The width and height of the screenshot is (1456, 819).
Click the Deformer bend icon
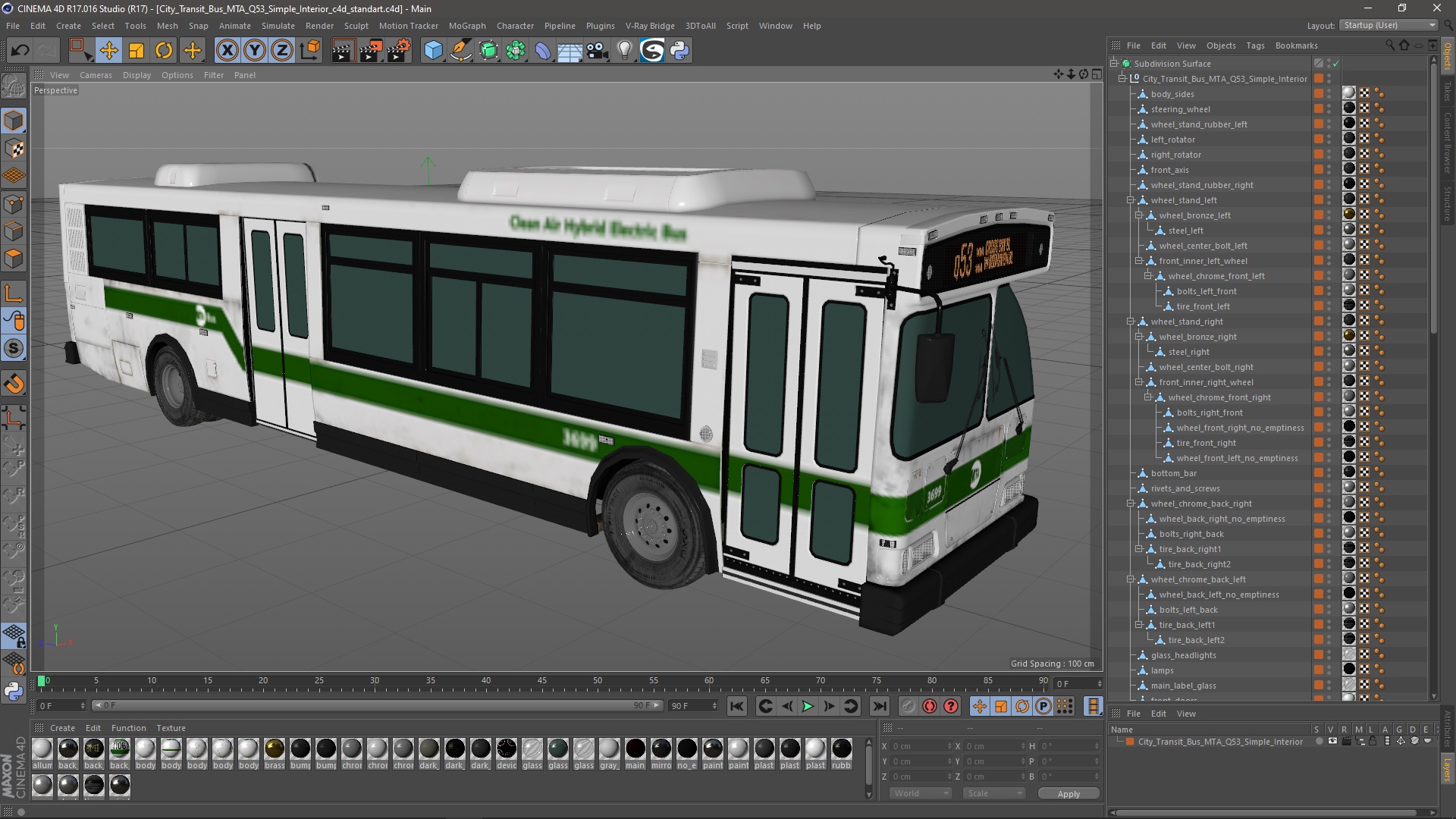[x=543, y=50]
